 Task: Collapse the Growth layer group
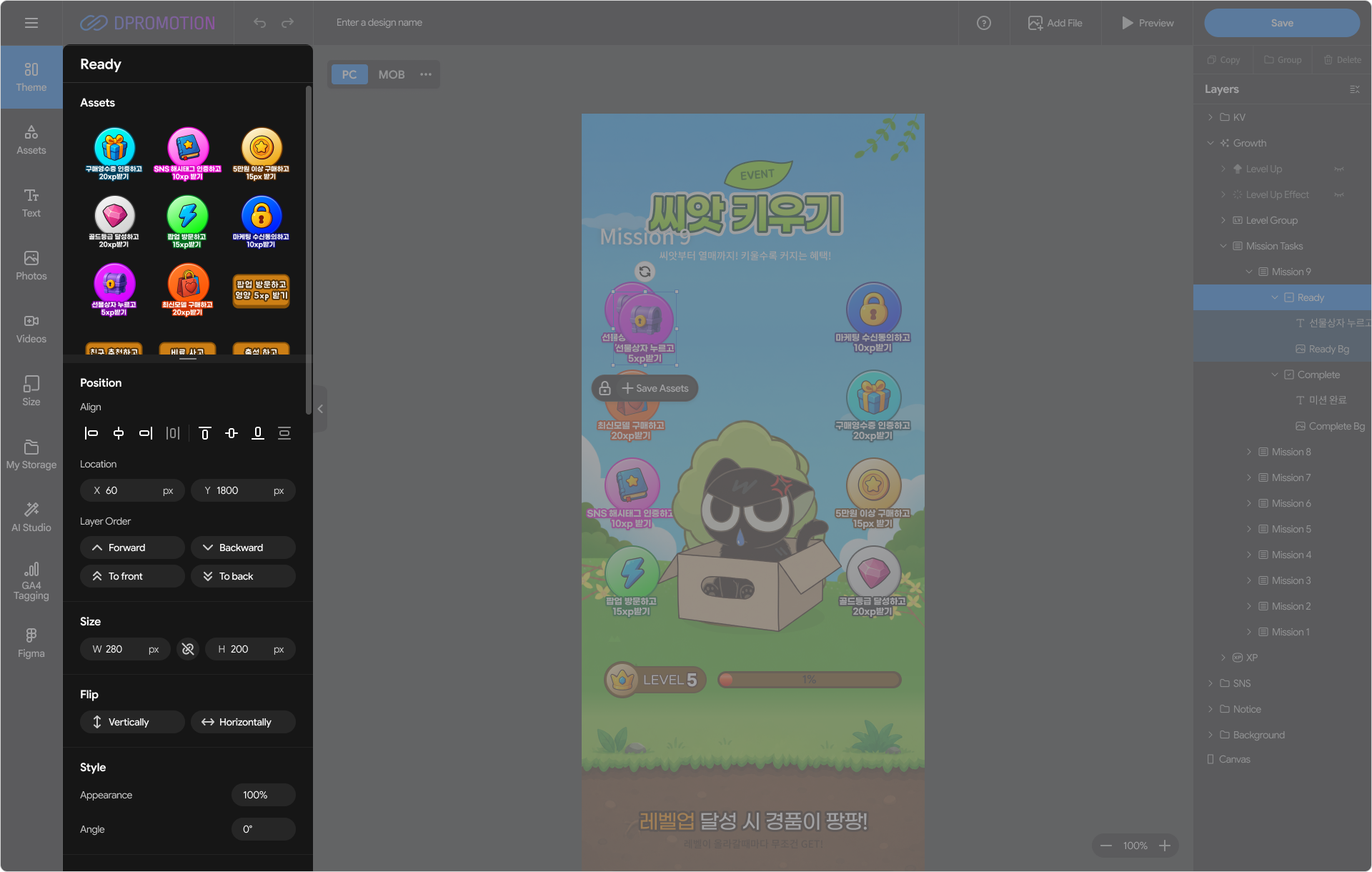pos(1211,143)
